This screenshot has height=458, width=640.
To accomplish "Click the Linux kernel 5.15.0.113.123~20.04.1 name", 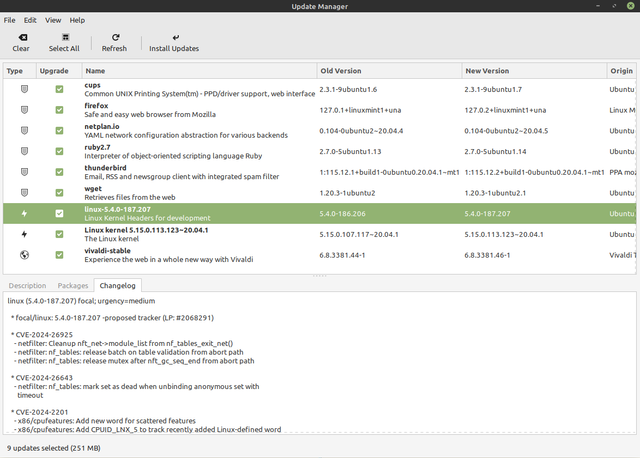I will (146, 230).
